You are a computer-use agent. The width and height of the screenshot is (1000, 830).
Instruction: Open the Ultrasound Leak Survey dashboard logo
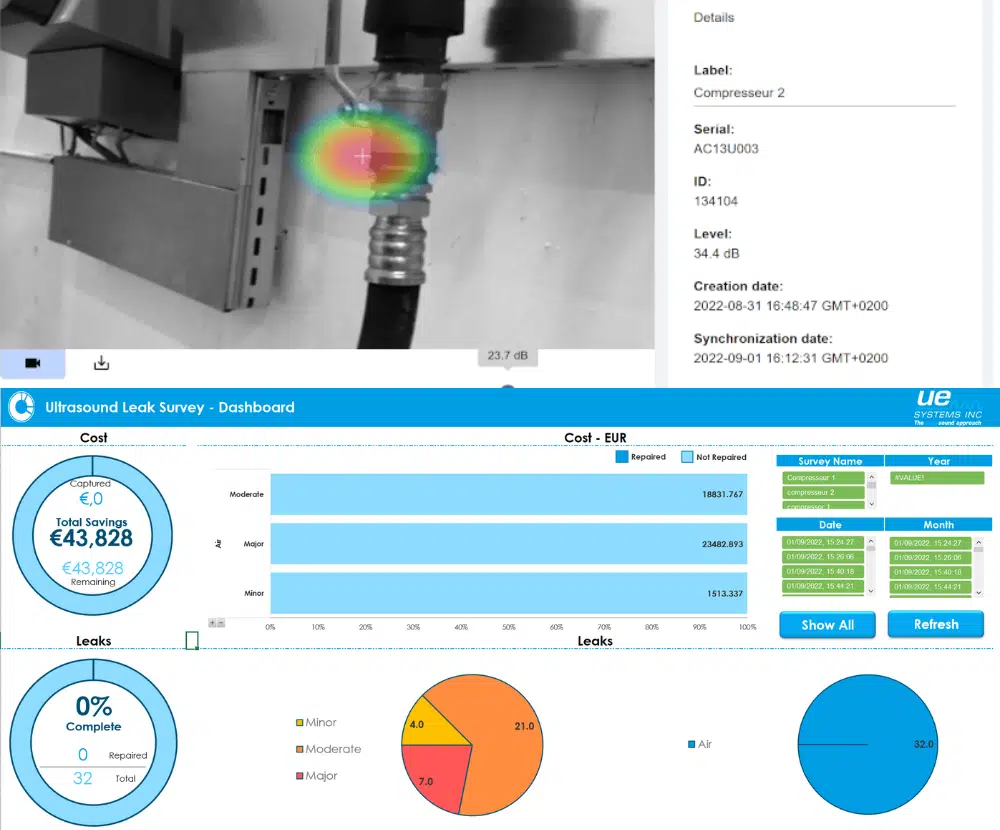(x=20, y=407)
